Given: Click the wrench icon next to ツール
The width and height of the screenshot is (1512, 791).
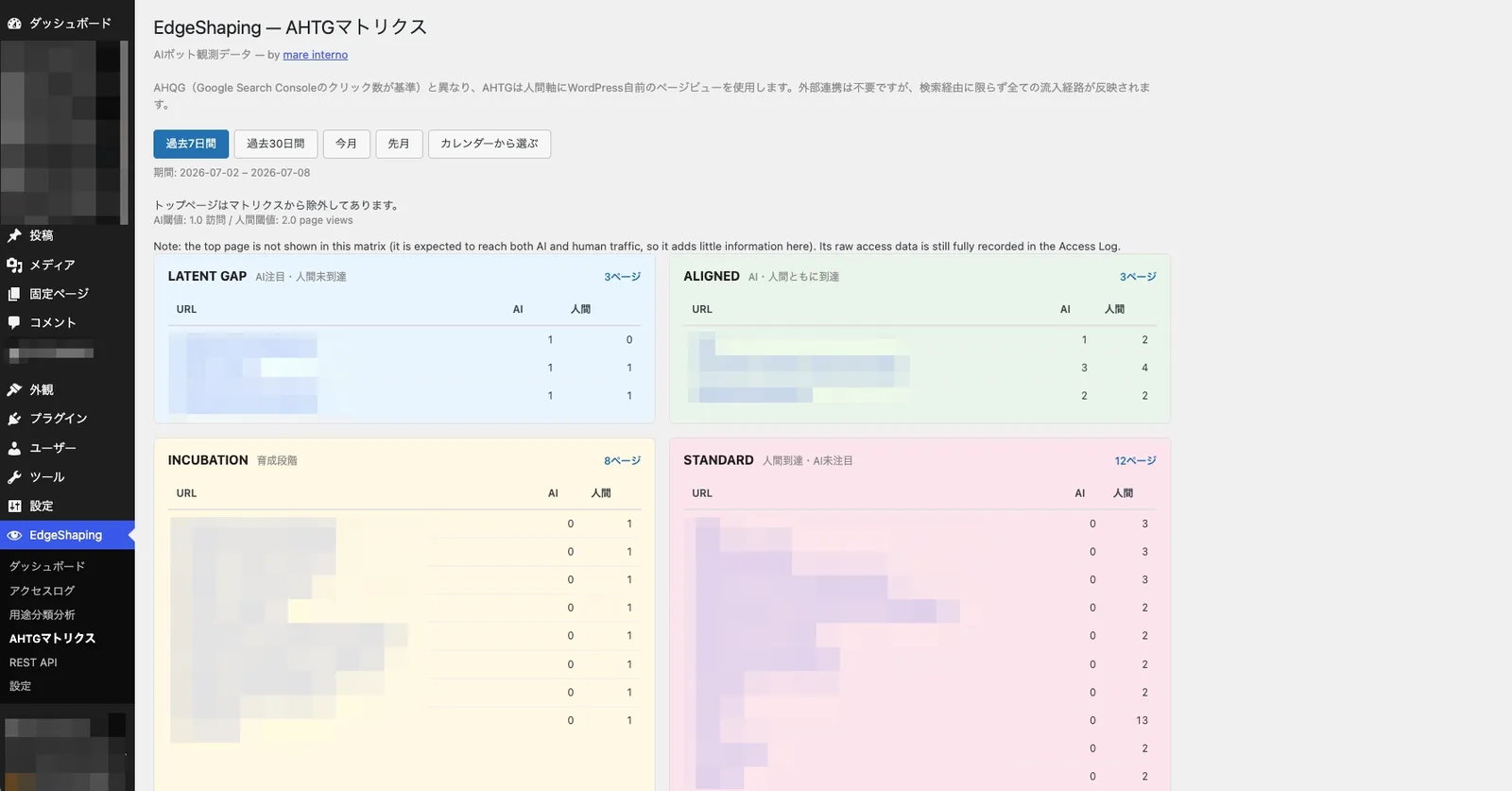Looking at the screenshot, I should [14, 477].
